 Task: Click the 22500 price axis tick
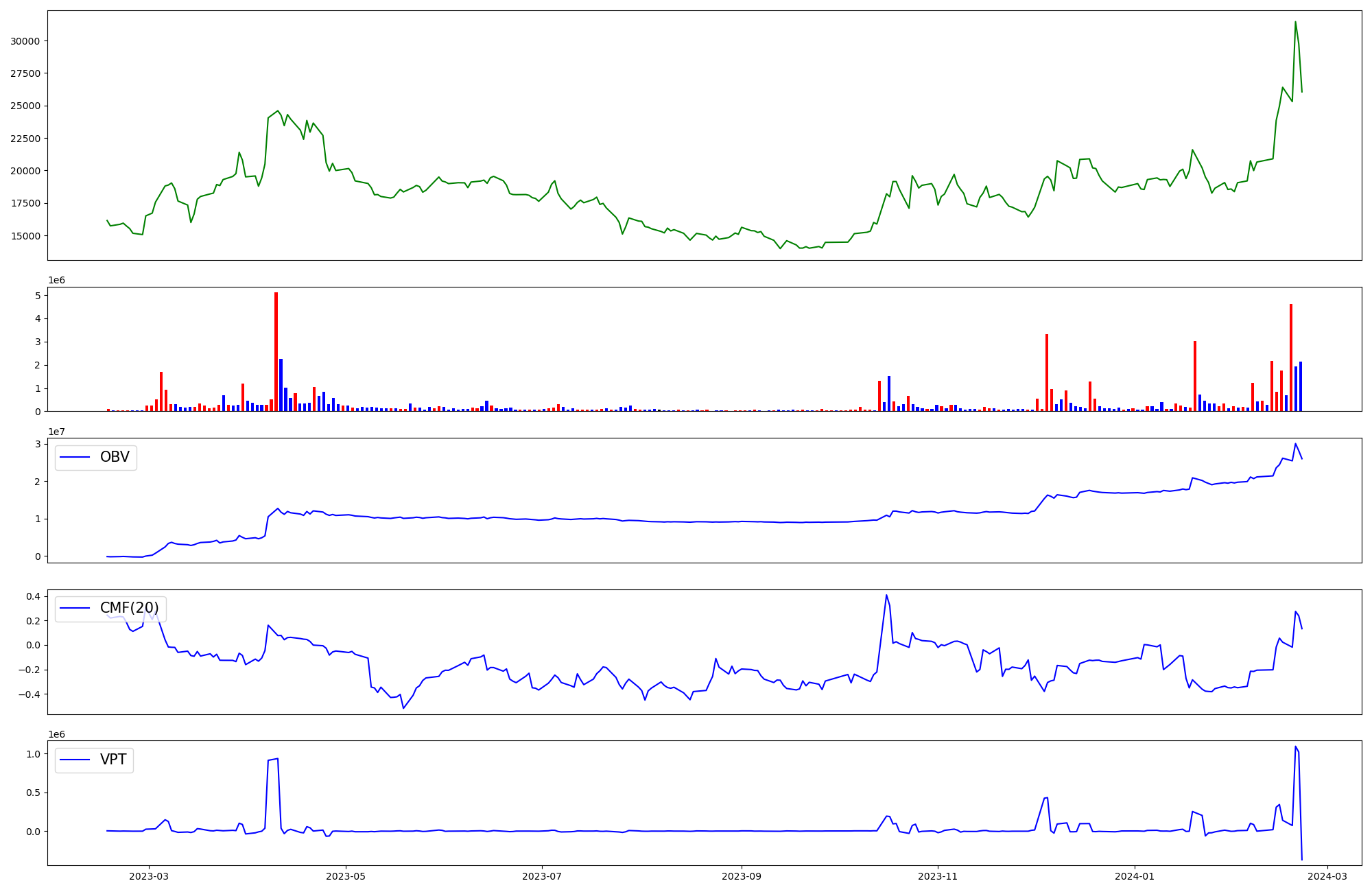click(25, 139)
